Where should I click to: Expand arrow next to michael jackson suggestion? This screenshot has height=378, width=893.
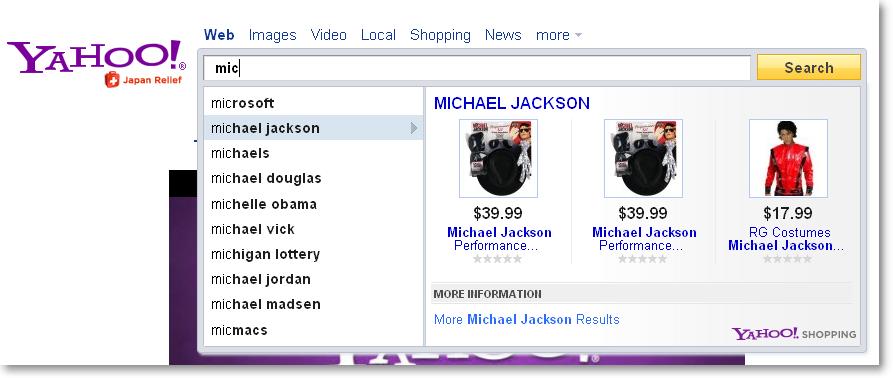pyautogui.click(x=414, y=128)
